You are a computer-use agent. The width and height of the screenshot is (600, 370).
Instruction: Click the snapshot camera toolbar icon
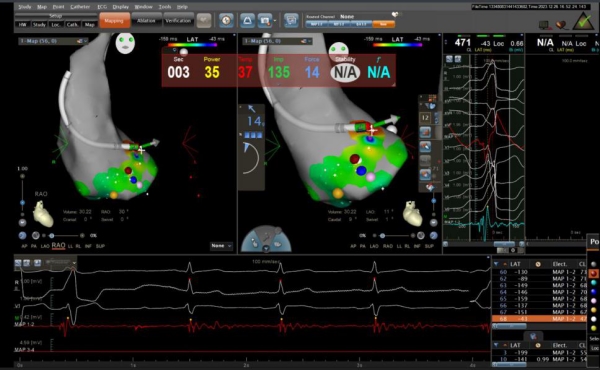click(264, 20)
